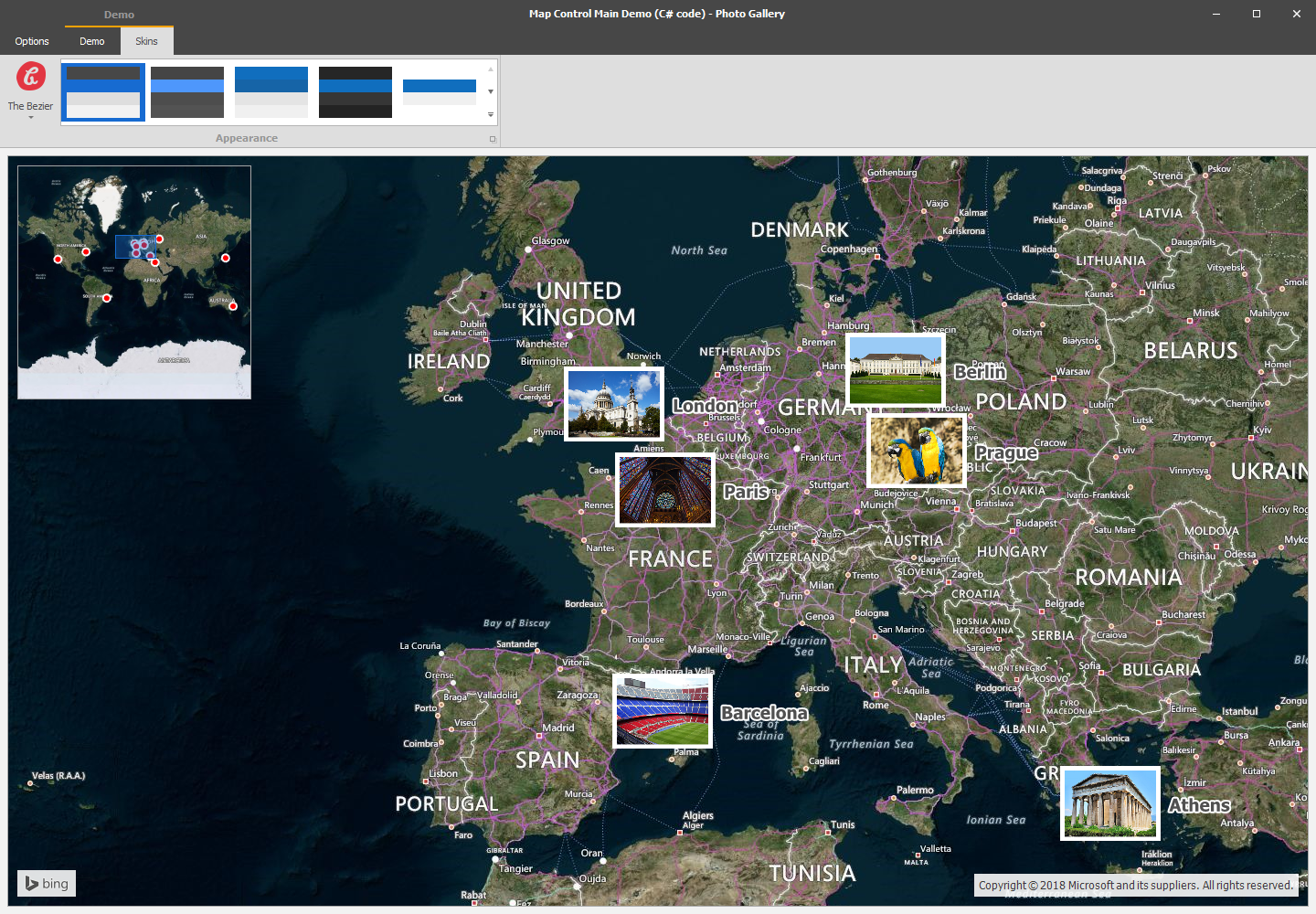Switch to the Demo ribbon tab
The image size is (1316, 914).
point(92,41)
